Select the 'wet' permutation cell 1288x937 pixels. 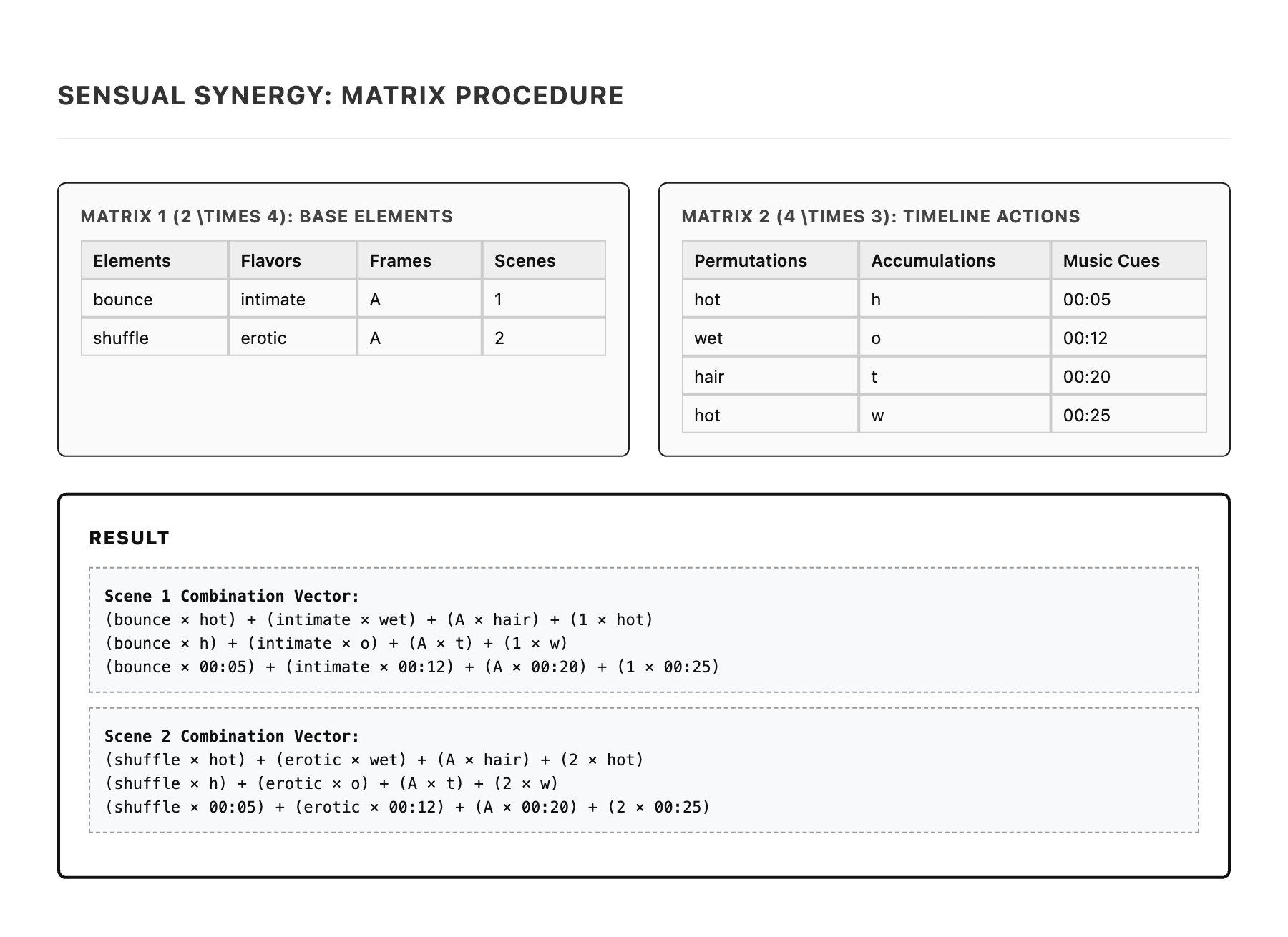(771, 338)
